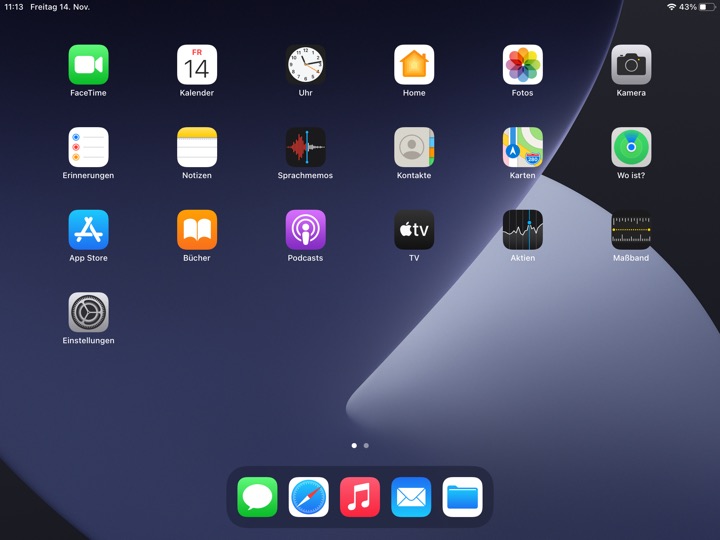
Task: Open the Erinnerungen reminders app
Action: point(88,147)
